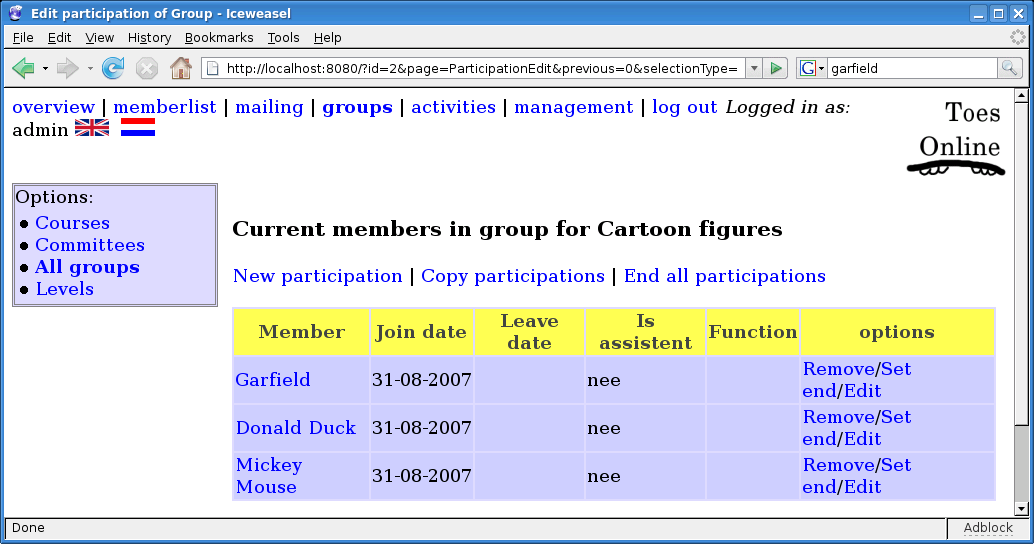The image size is (1034, 544).
Task: Remove Garfield's participation
Action: coord(838,369)
